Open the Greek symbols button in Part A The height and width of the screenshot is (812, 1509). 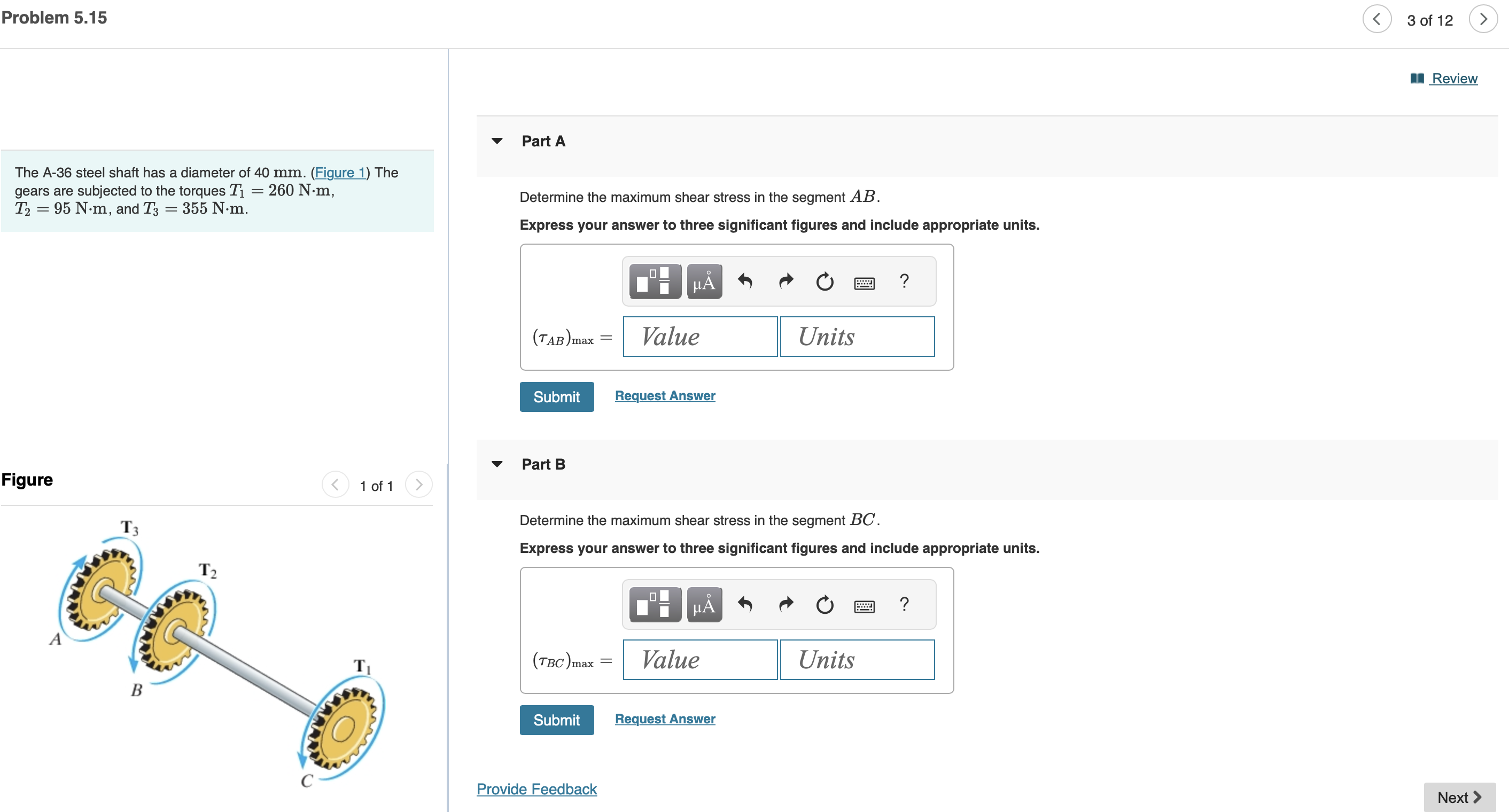click(704, 282)
